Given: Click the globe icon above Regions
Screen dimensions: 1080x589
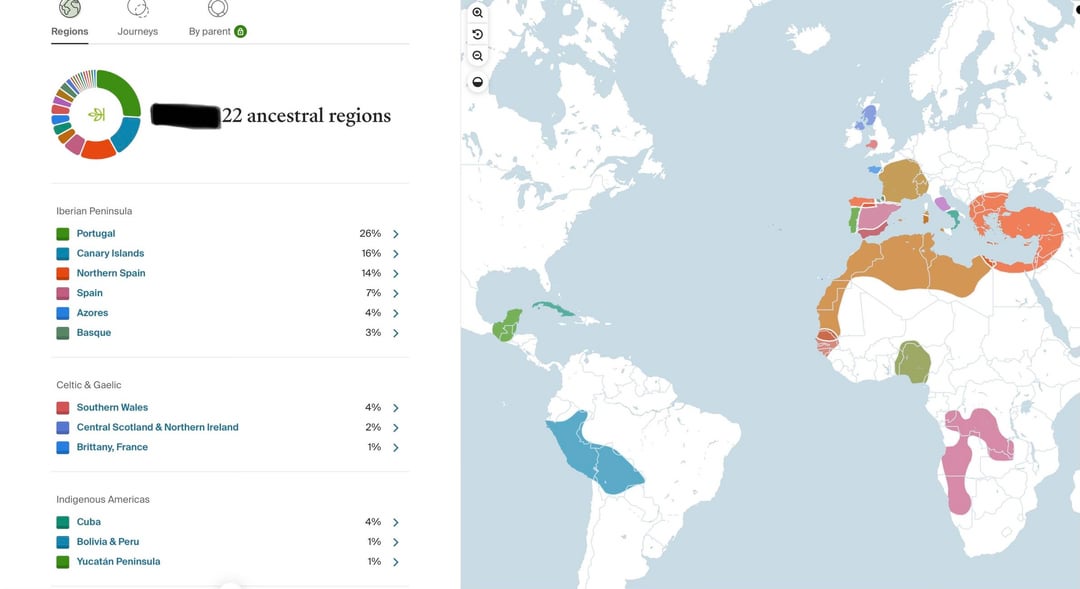Looking at the screenshot, I should [x=70, y=8].
